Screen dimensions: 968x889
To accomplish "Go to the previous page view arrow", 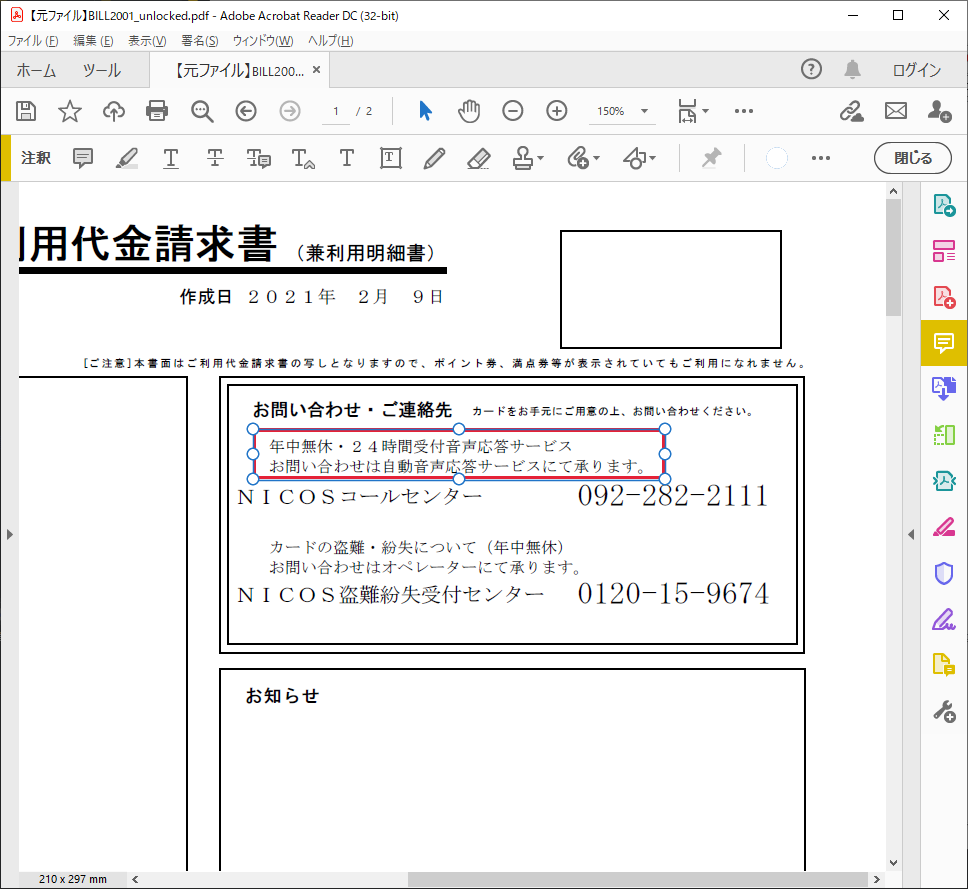I will click(246, 111).
